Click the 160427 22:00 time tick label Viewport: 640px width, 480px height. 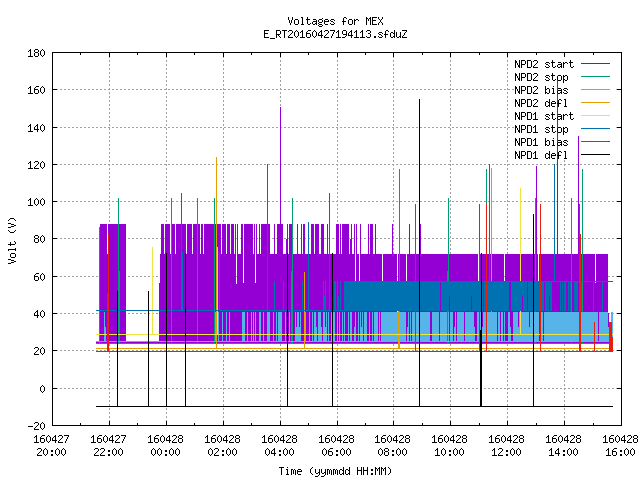(109, 446)
